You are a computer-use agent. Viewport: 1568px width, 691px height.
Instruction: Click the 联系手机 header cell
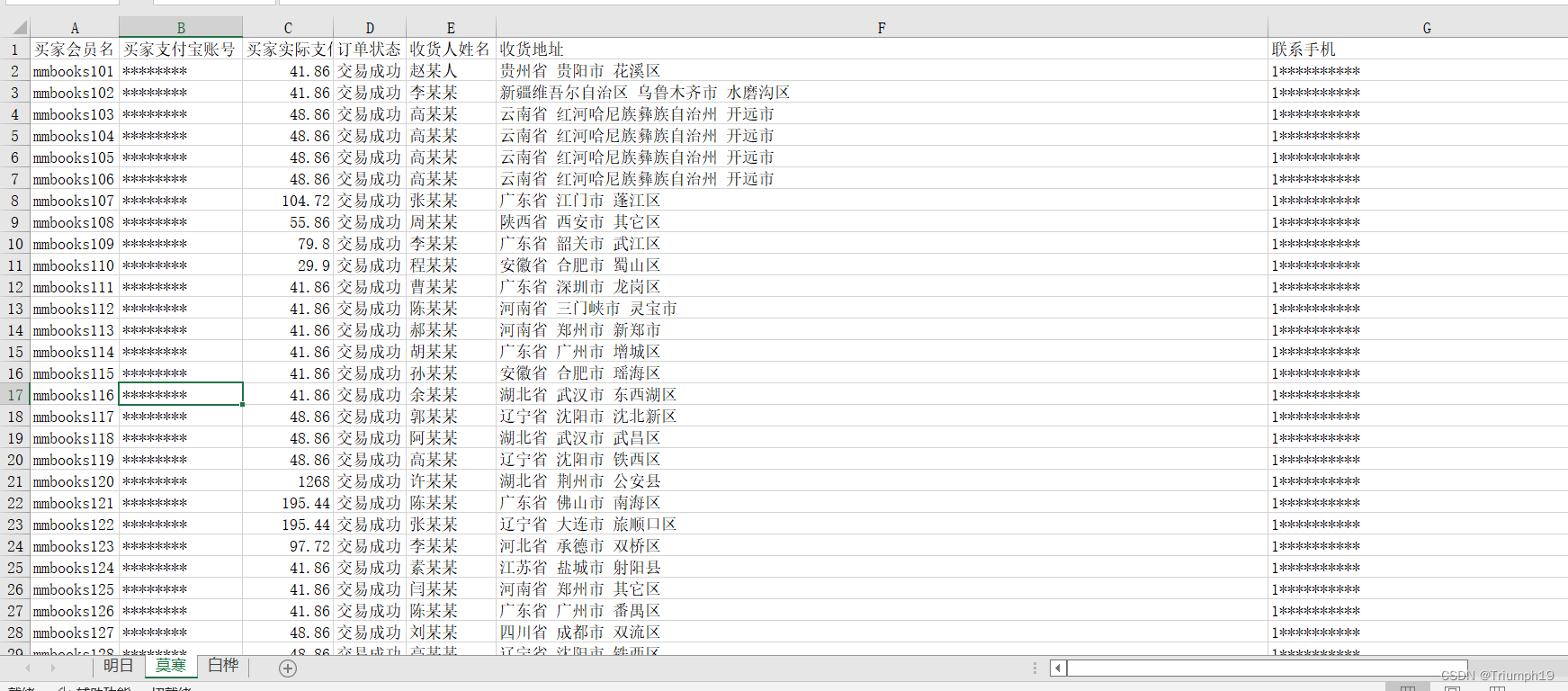pos(1418,49)
